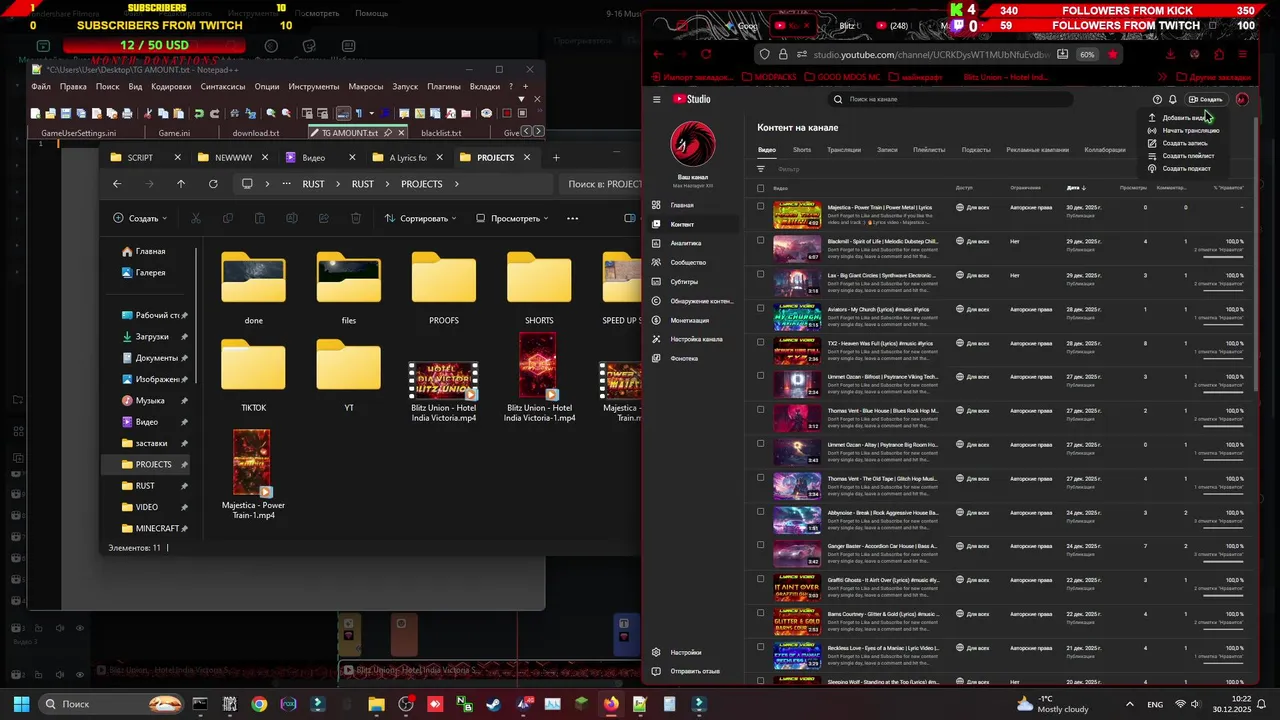
Task: Open new File Explorer tab with plus
Action: coord(556,157)
